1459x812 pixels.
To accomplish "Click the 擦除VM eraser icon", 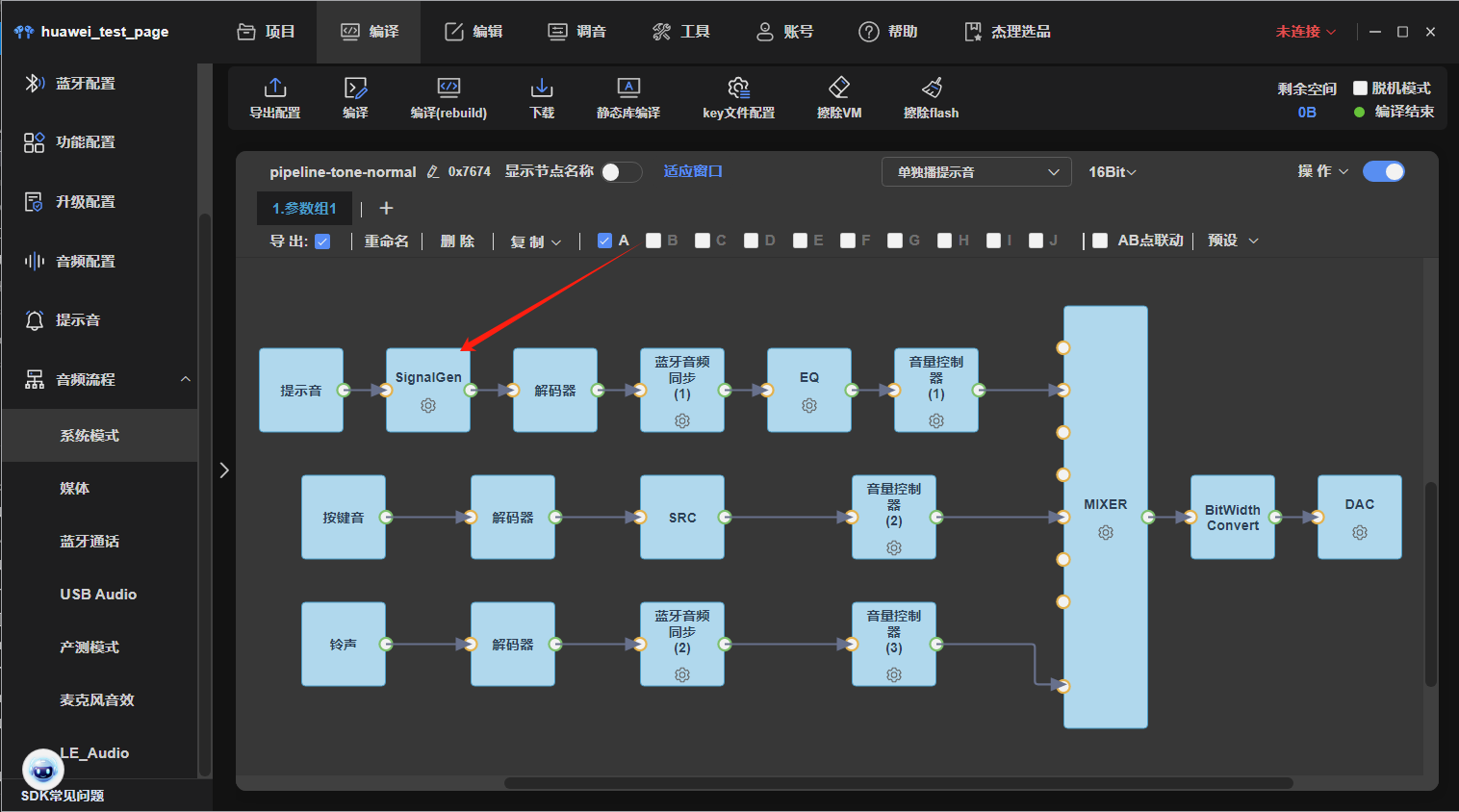I will click(839, 88).
